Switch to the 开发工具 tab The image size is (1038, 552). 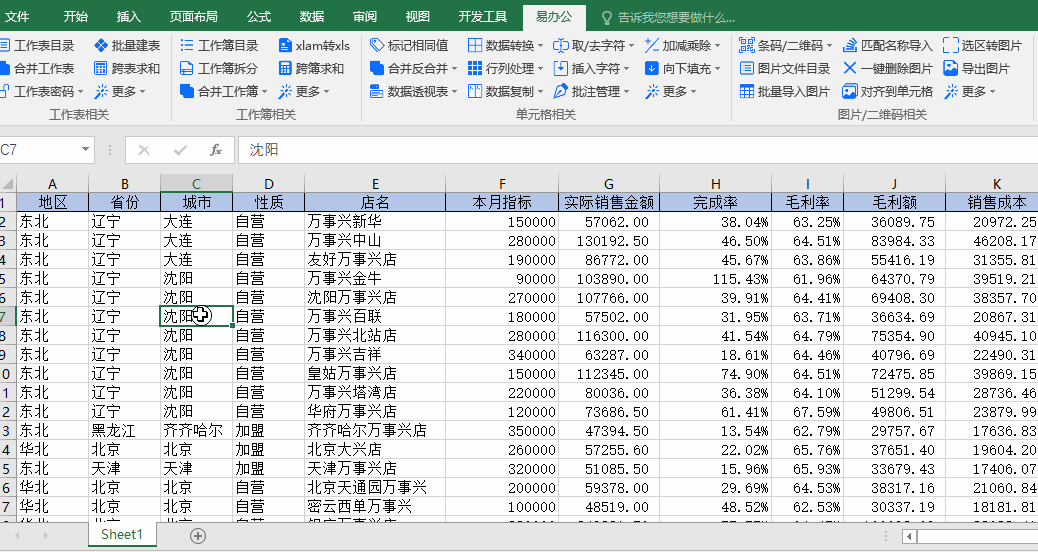[x=483, y=17]
